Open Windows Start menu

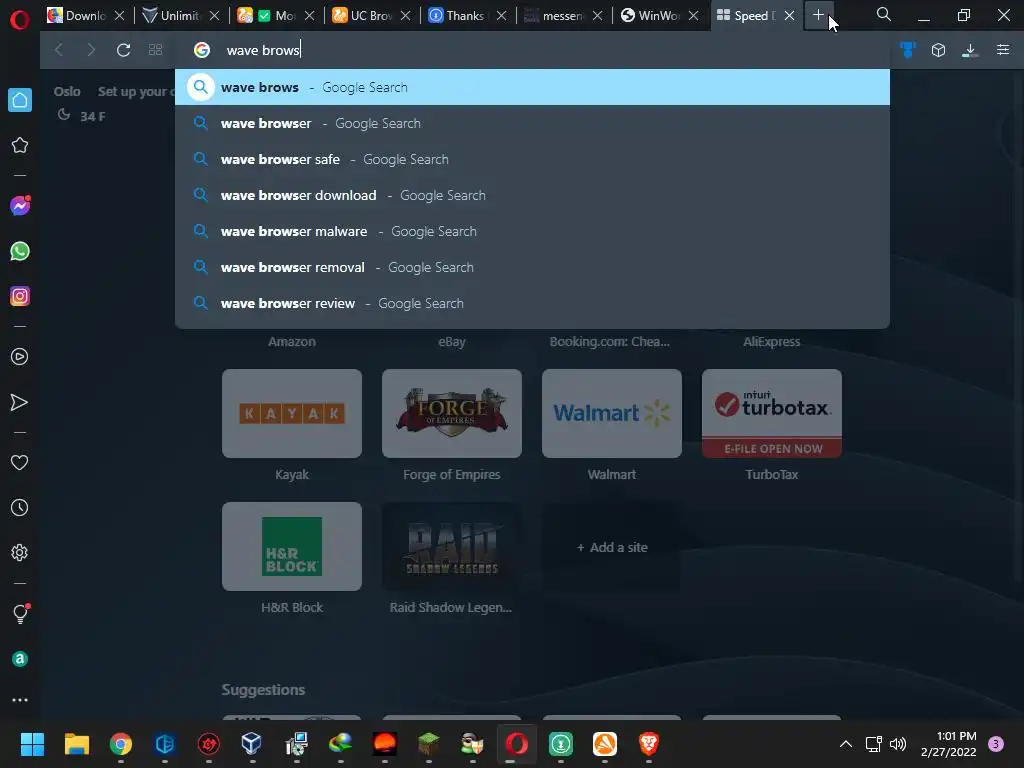[32, 744]
